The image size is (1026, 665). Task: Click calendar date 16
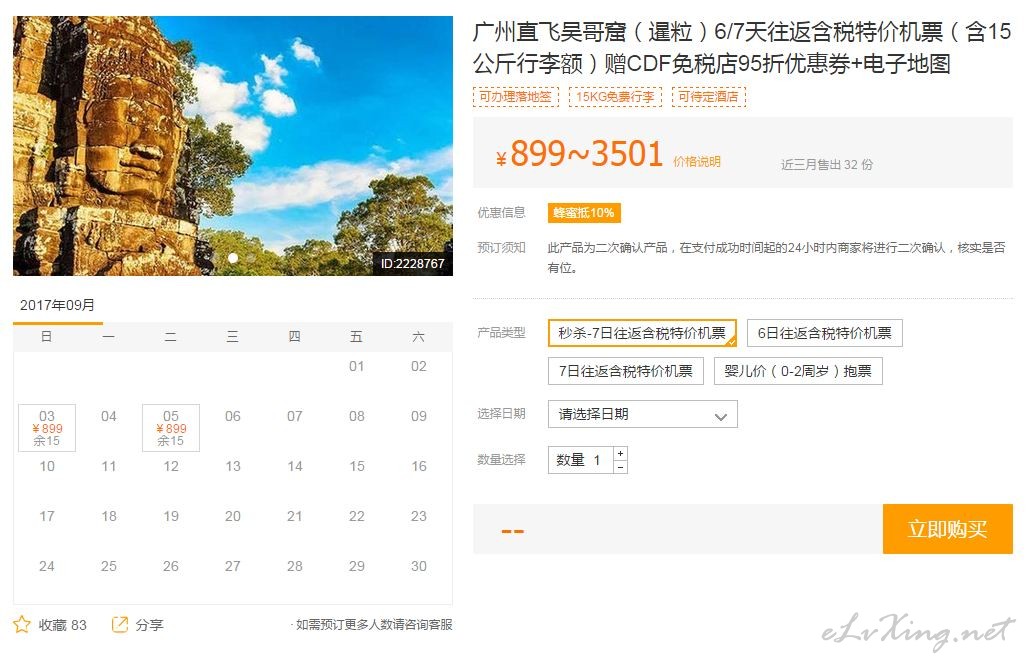pos(419,467)
